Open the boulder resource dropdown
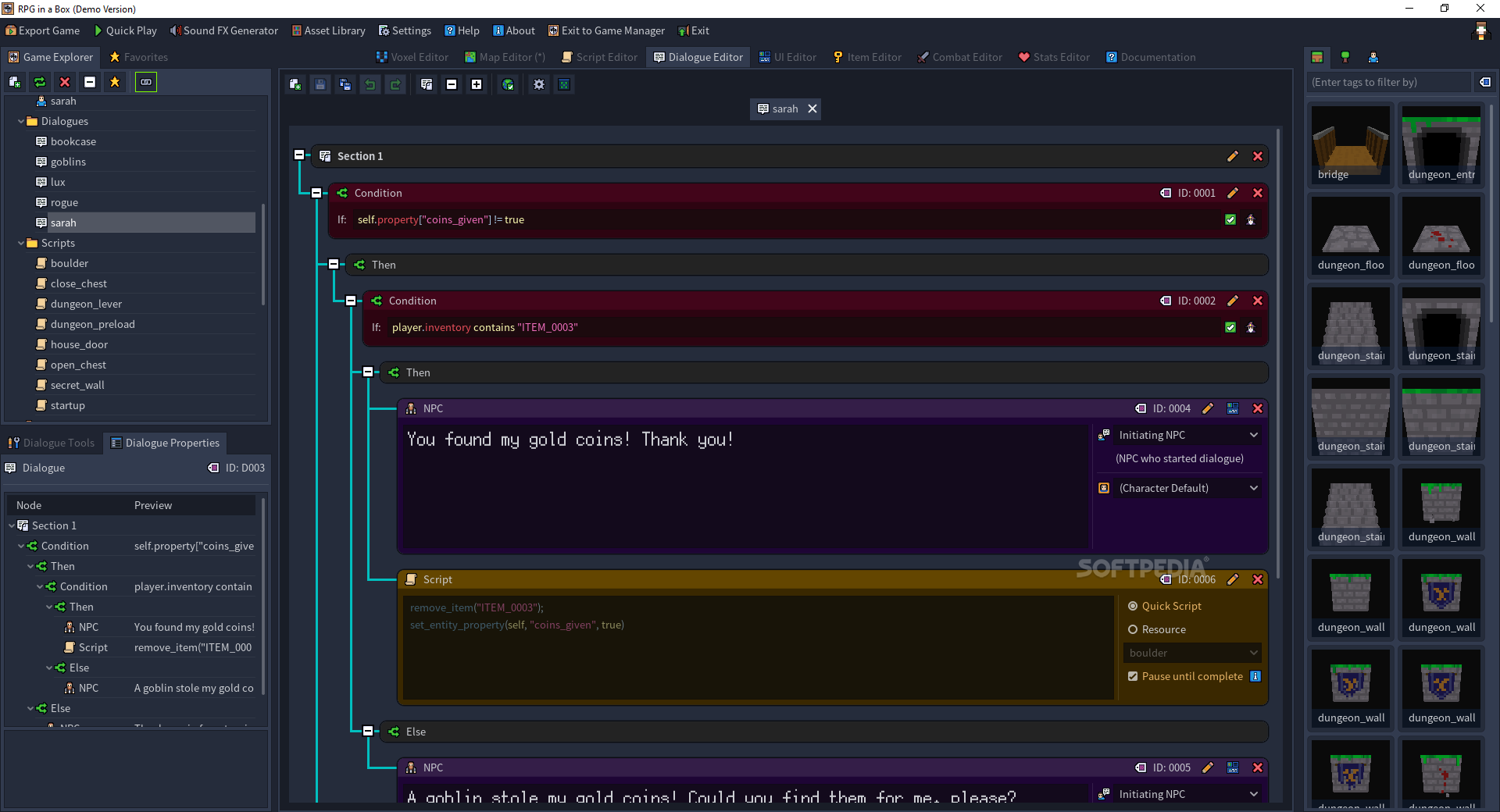The image size is (1500, 812). click(x=1193, y=653)
